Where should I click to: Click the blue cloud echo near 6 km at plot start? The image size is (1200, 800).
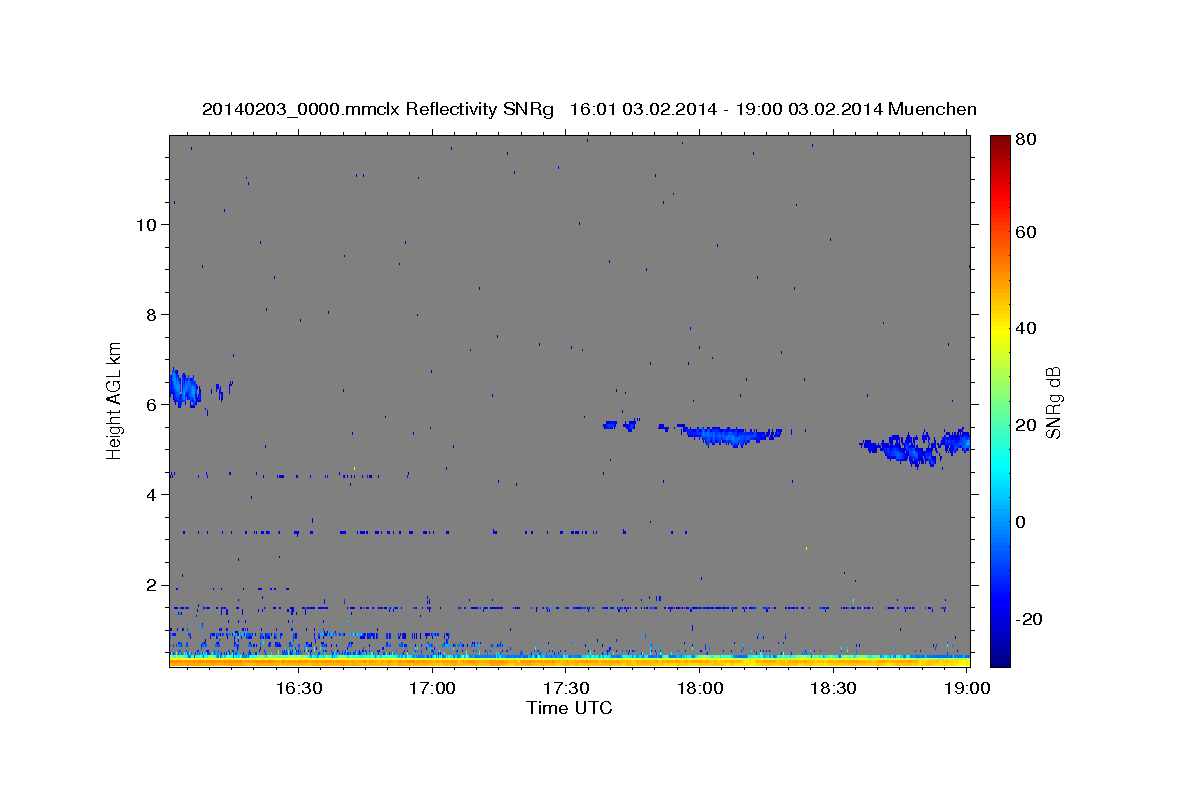(x=185, y=388)
